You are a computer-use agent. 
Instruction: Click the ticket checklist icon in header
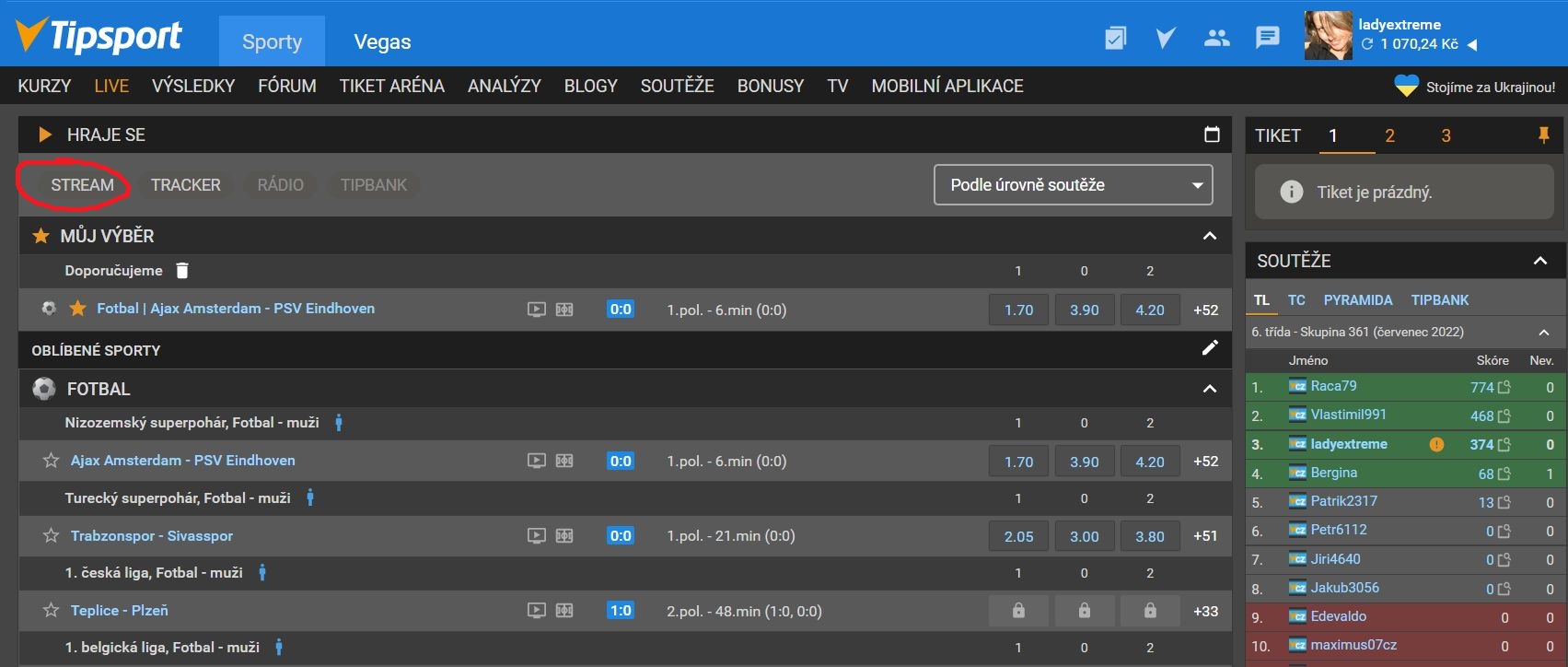click(x=1115, y=38)
